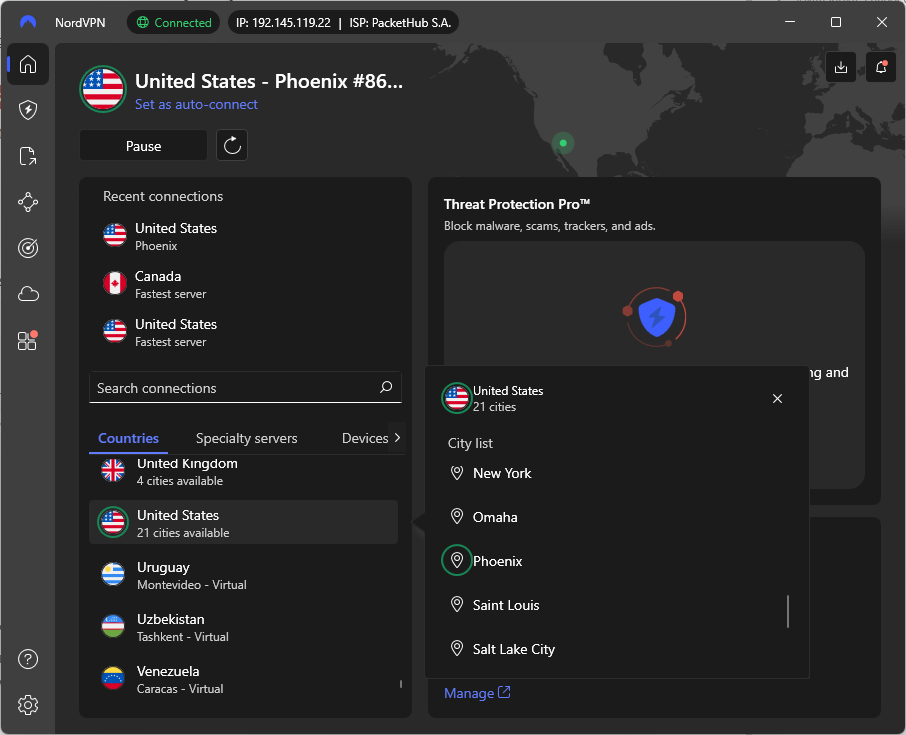The height and width of the screenshot is (735, 906).
Task: Click the large US flag connection icon
Action: (103, 89)
